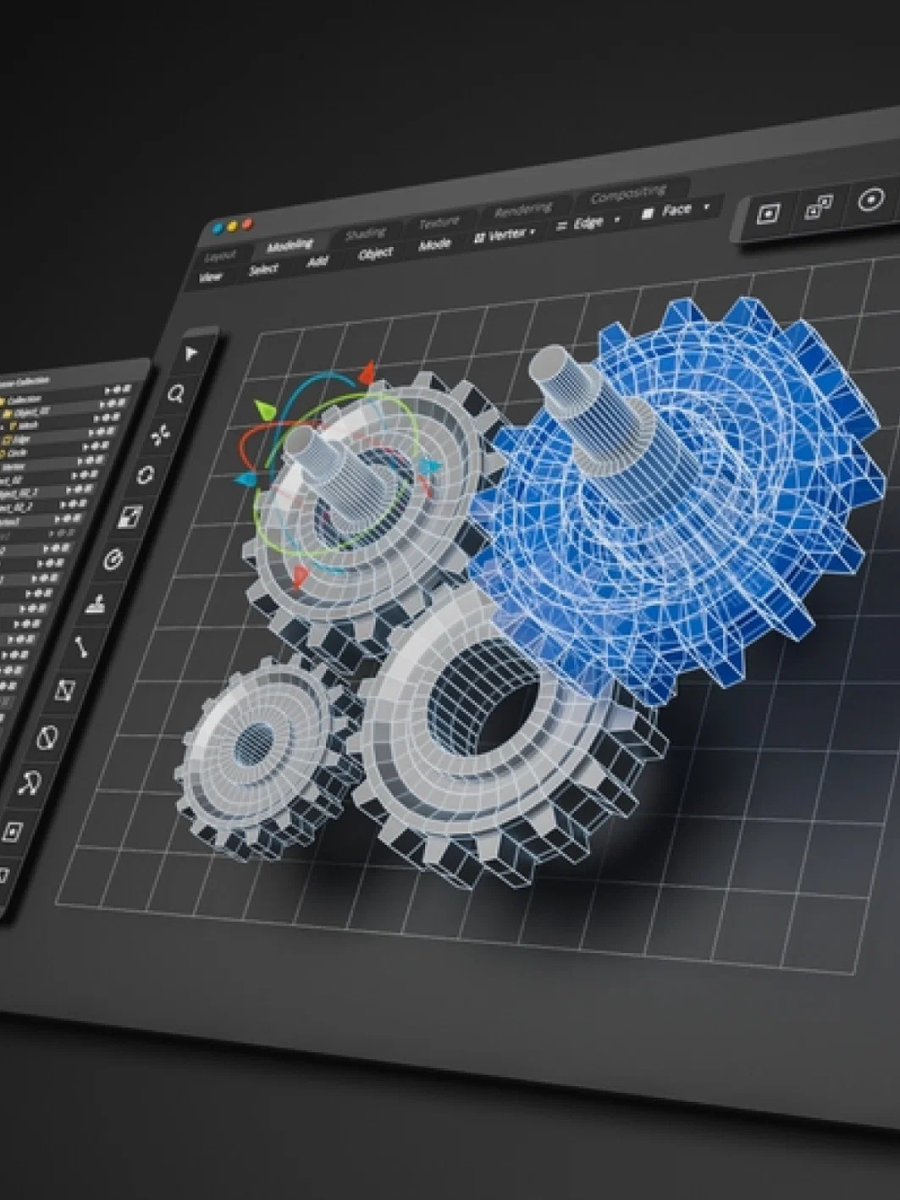Open the Select menu
This screenshot has width=900, height=1200.
point(264,269)
